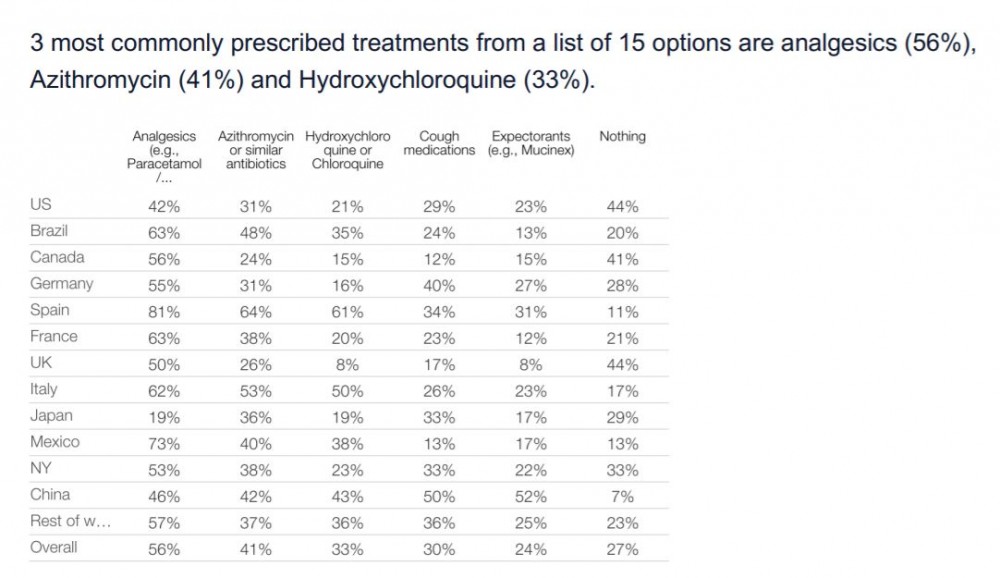
Task: Click the Expectorants (e.g., Mucinex) header
Action: coord(530,143)
